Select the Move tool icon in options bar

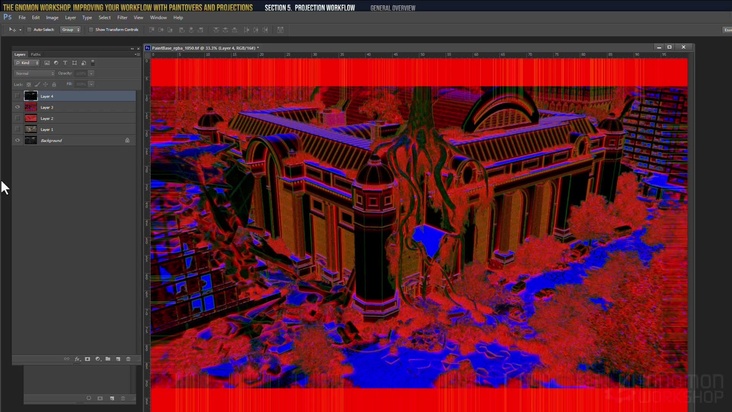[x=12, y=29]
